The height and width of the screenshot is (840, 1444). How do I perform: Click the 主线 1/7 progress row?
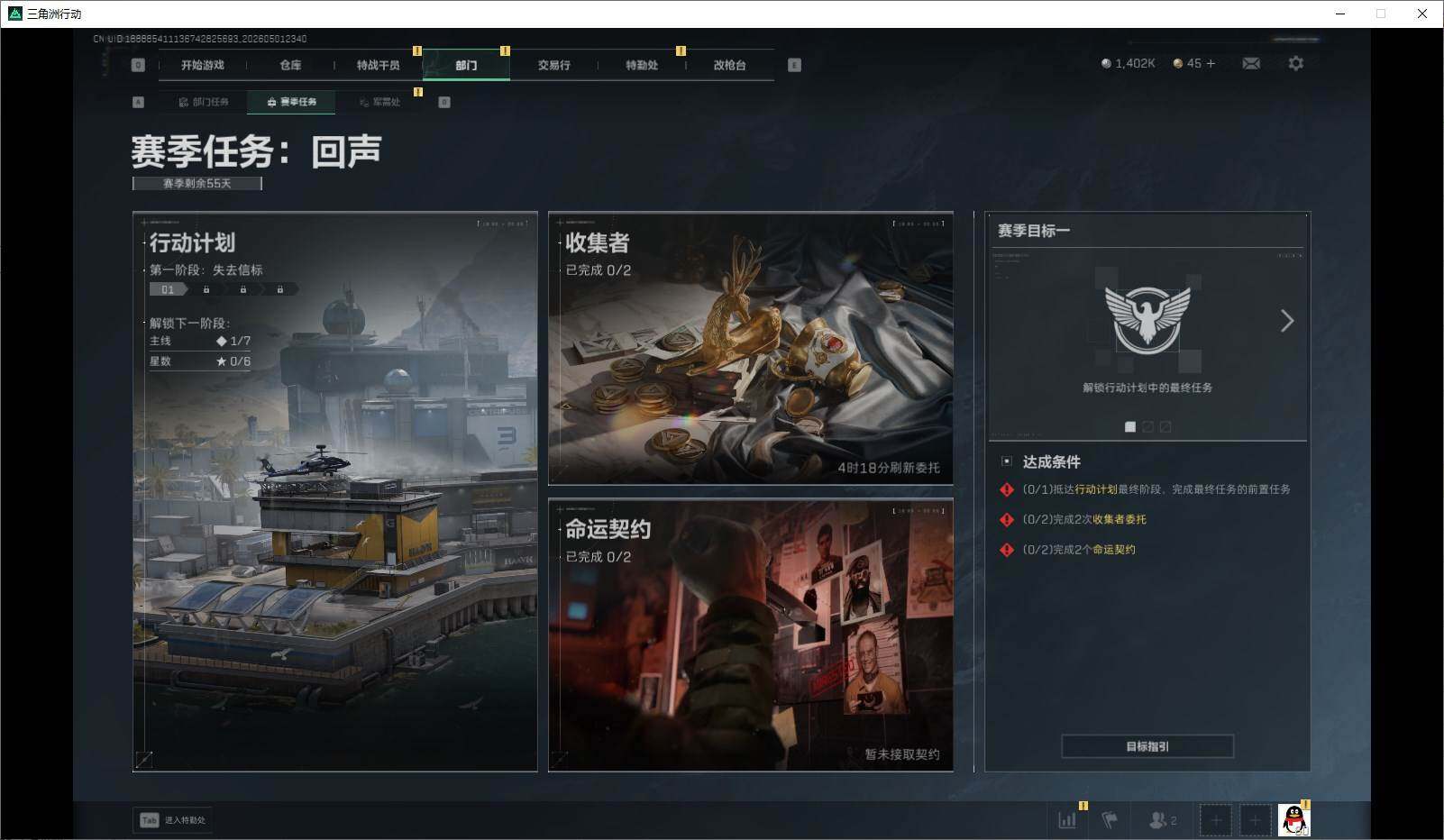coord(200,341)
